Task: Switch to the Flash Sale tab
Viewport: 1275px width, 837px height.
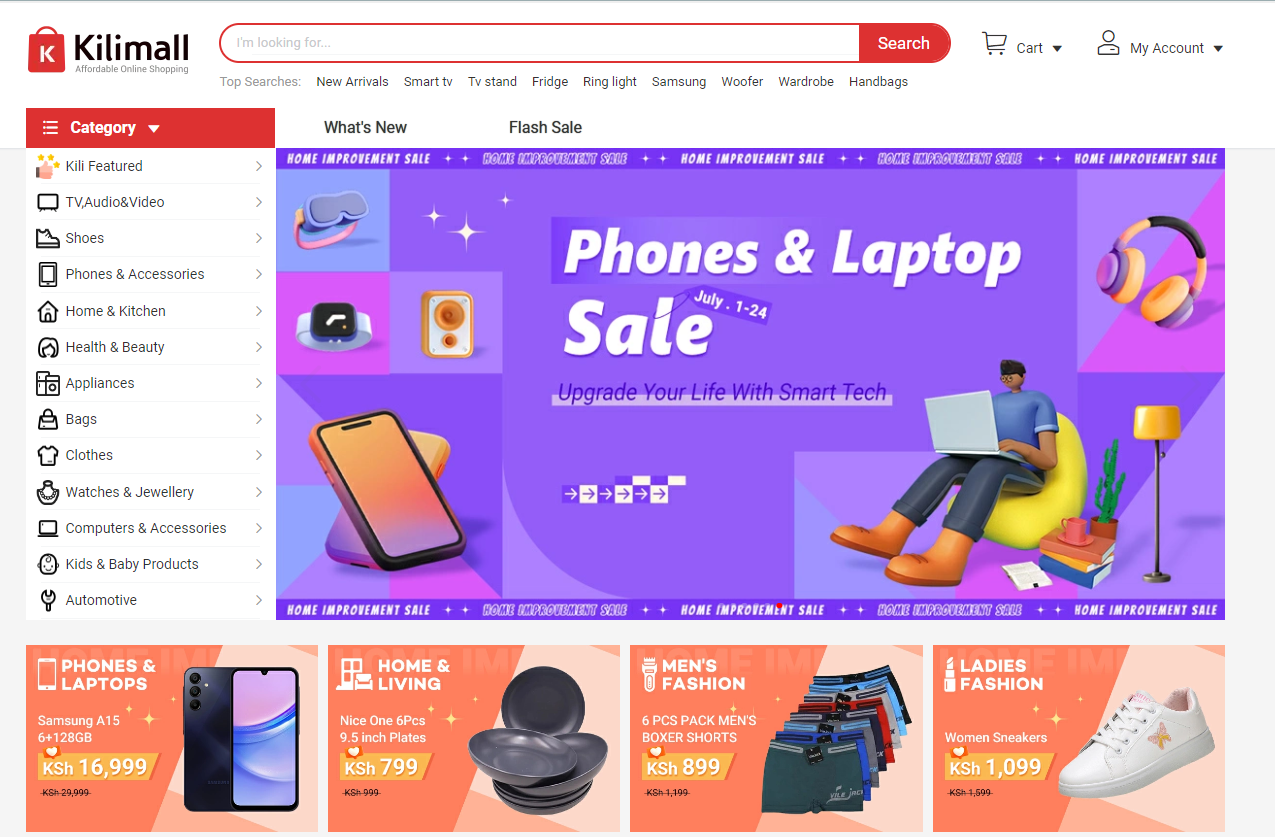Action: [x=545, y=127]
